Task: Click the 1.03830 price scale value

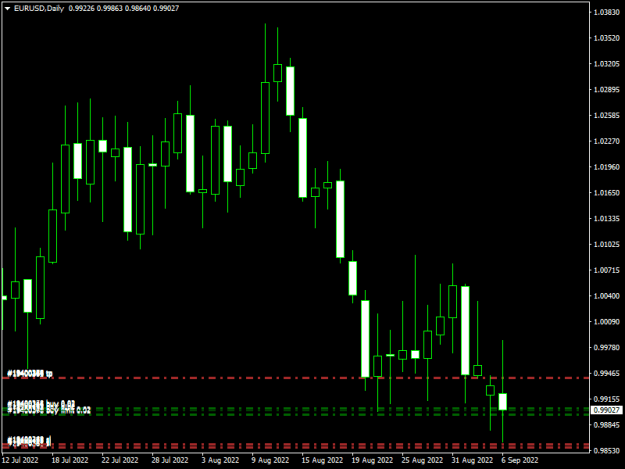Action: tap(607, 12)
